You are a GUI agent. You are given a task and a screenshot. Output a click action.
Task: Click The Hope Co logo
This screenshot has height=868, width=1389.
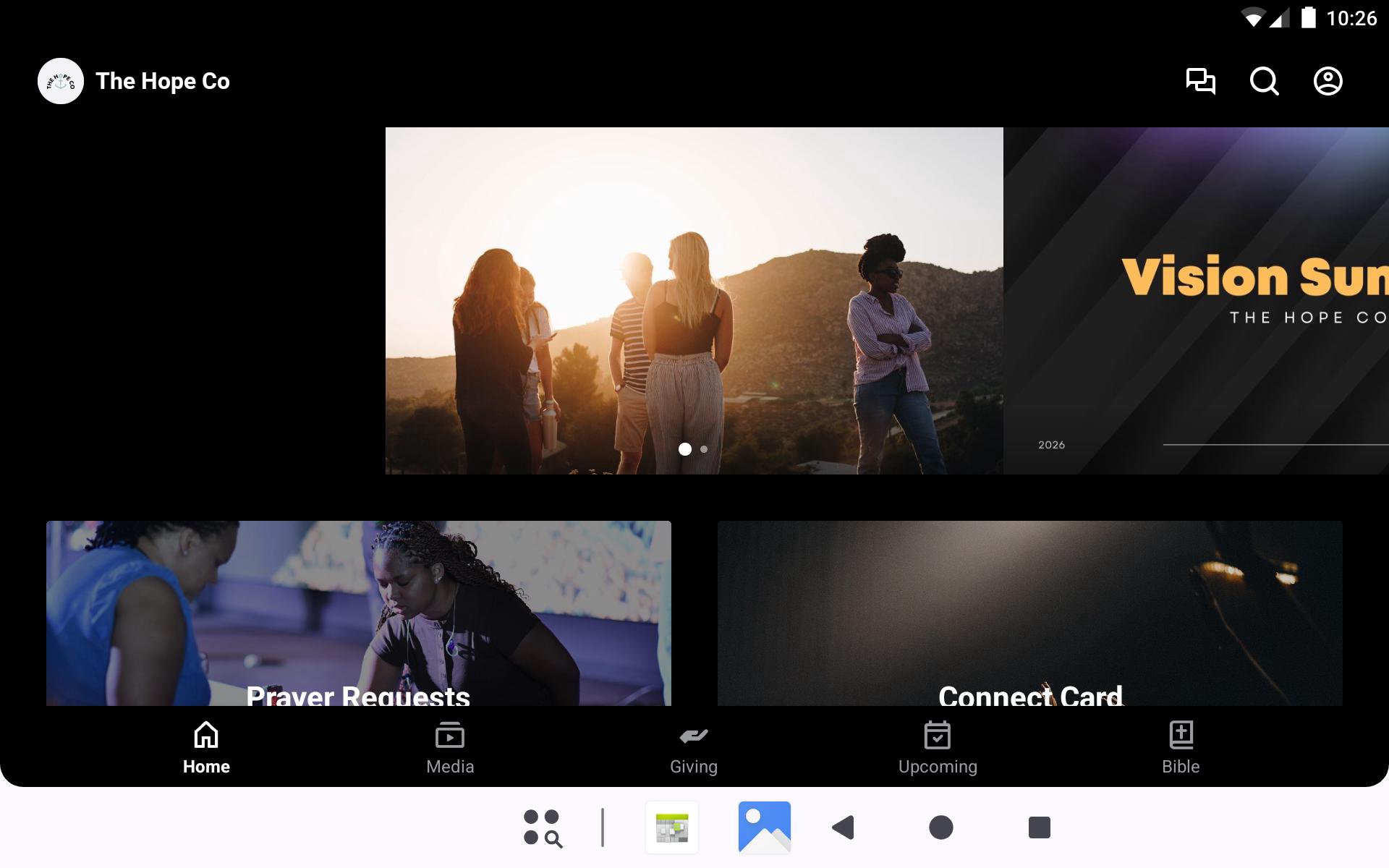pos(61,81)
